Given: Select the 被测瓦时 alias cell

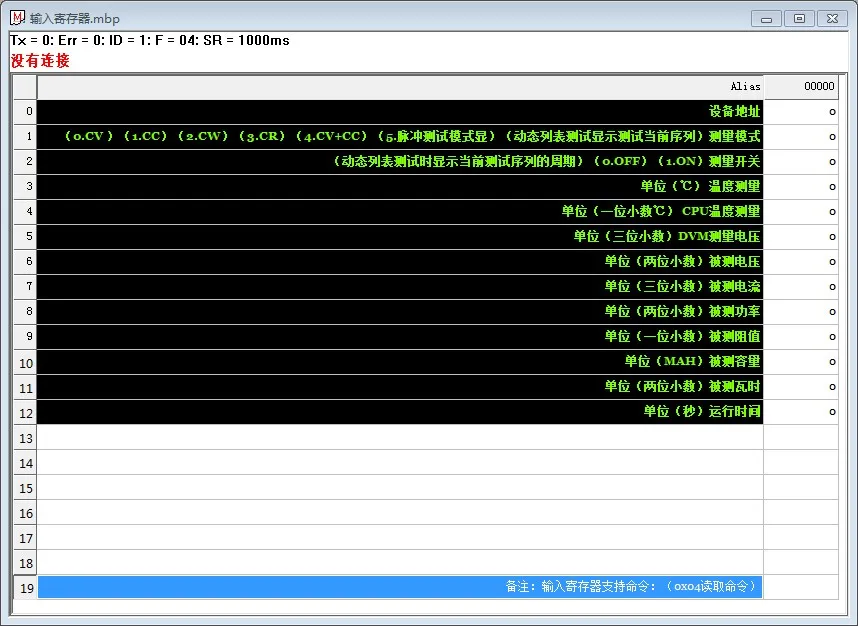Looking at the screenshot, I should 400,387.
